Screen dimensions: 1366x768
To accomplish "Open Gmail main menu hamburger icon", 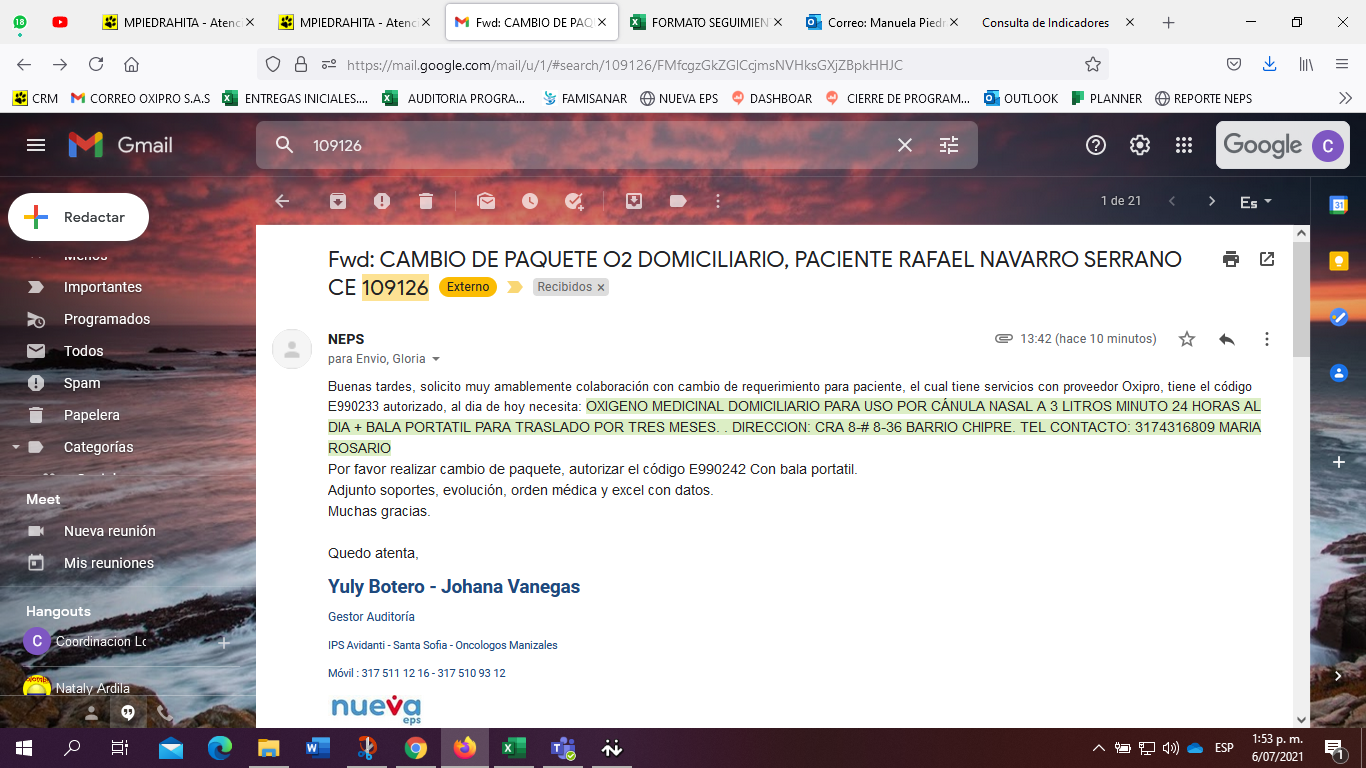I will (36, 145).
